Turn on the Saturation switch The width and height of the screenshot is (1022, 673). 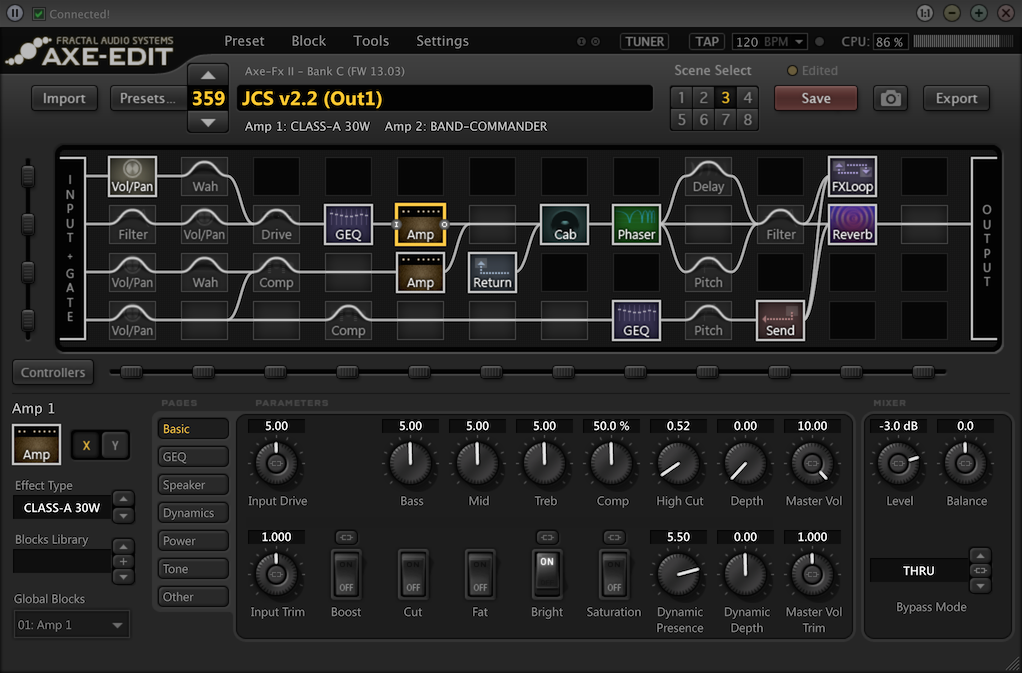pyautogui.click(x=614, y=574)
